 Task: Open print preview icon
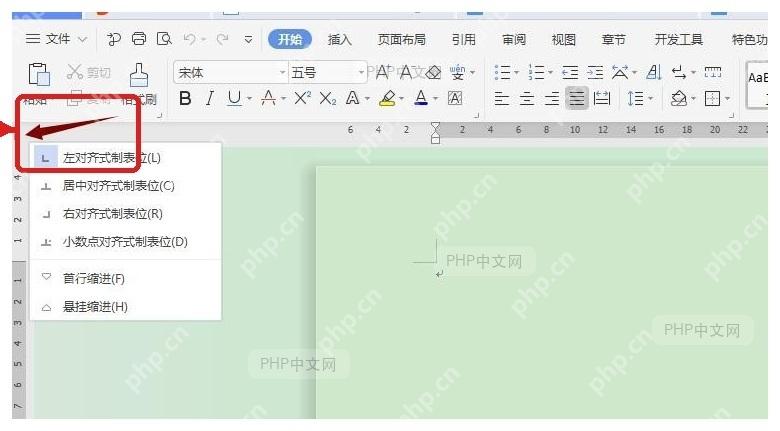click(x=164, y=39)
